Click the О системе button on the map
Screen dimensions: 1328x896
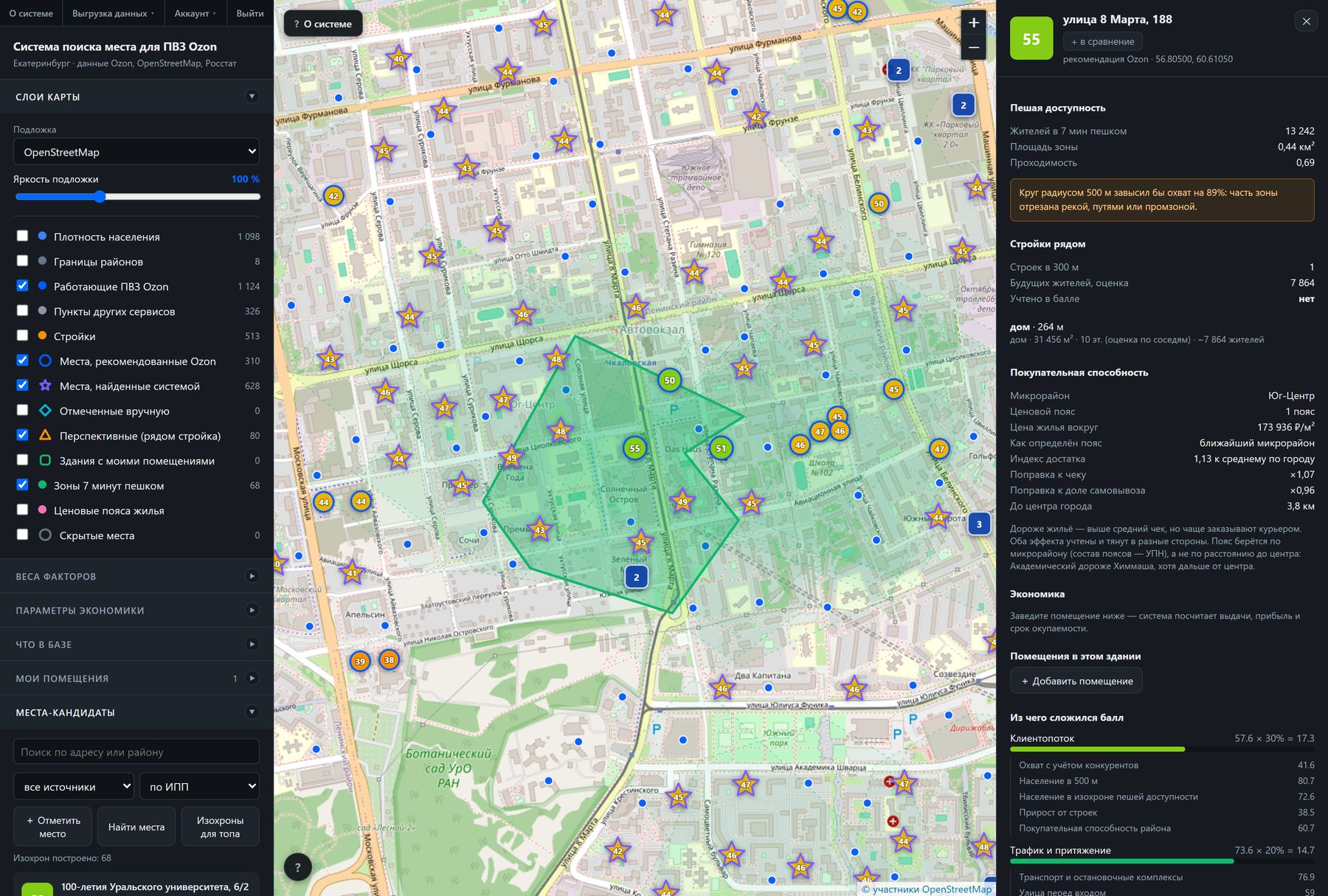[x=323, y=24]
